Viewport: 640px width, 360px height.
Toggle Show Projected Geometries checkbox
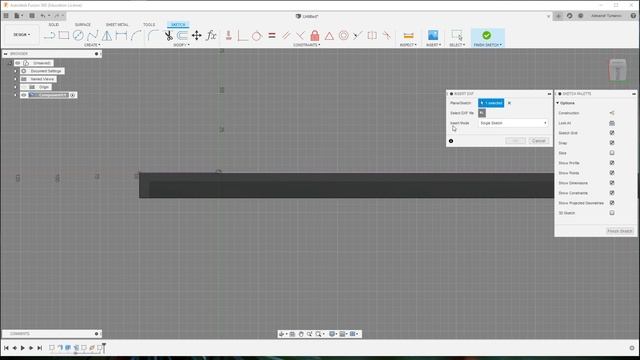point(612,203)
